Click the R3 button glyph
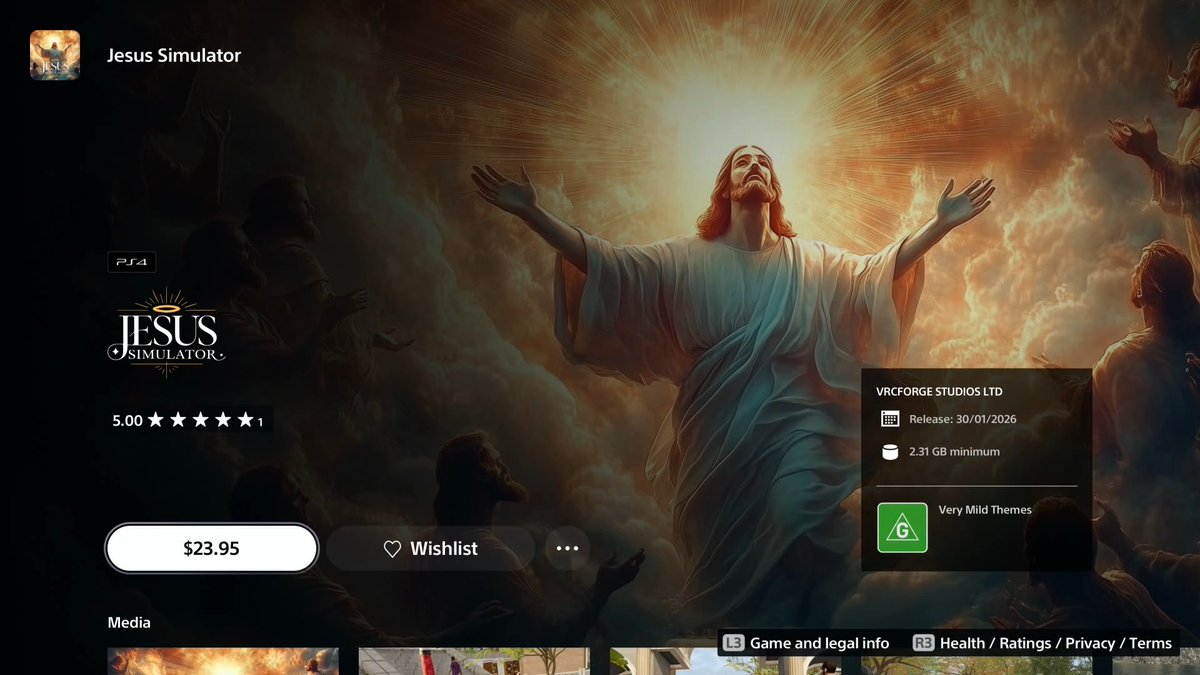Viewport: 1200px width, 675px height. point(923,643)
